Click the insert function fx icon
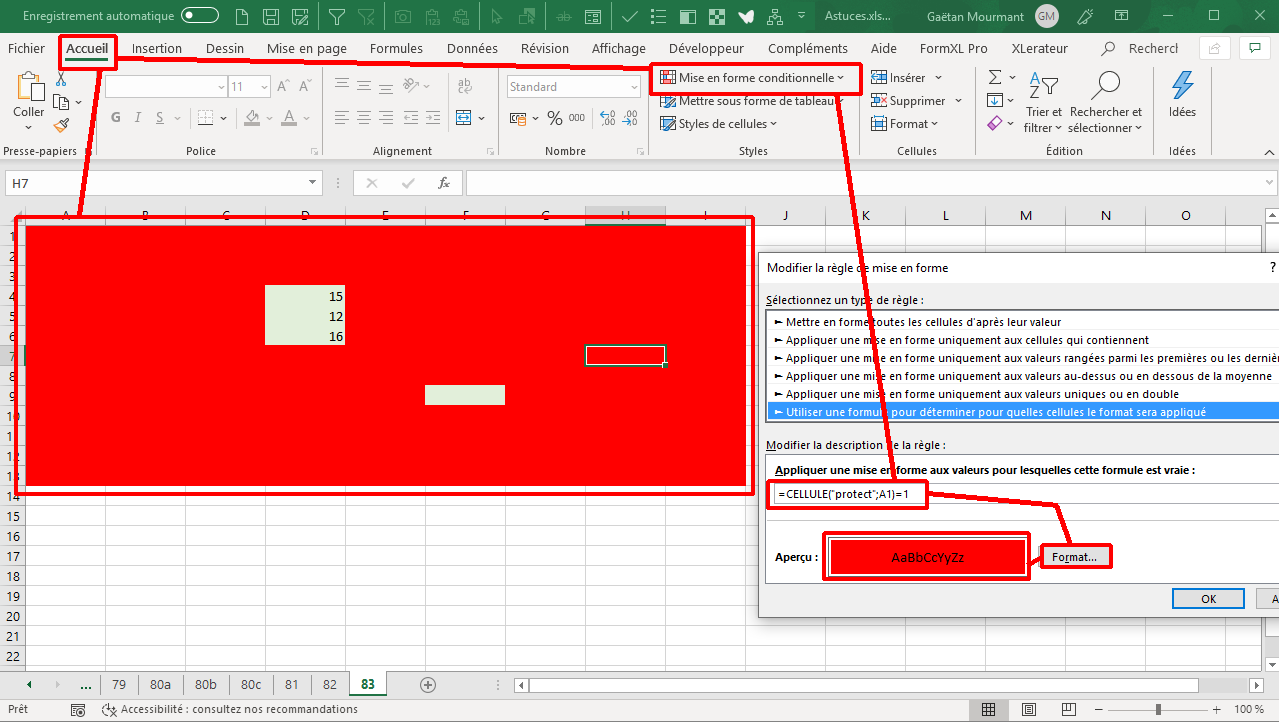 click(x=444, y=183)
